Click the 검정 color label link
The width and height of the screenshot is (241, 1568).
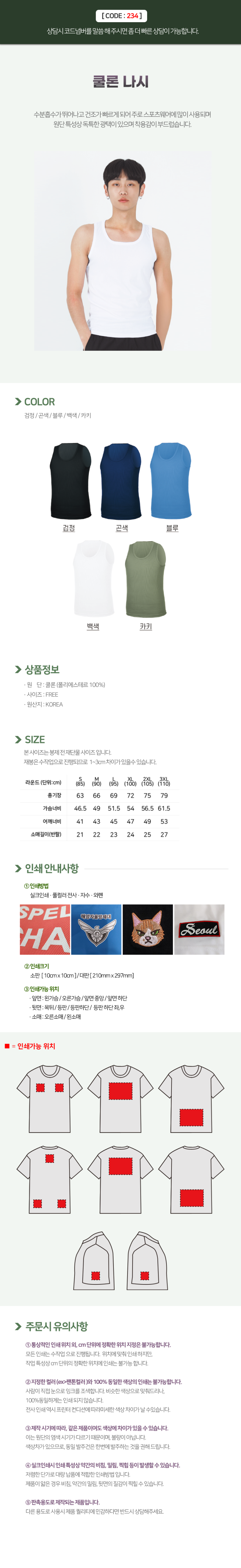69,528
